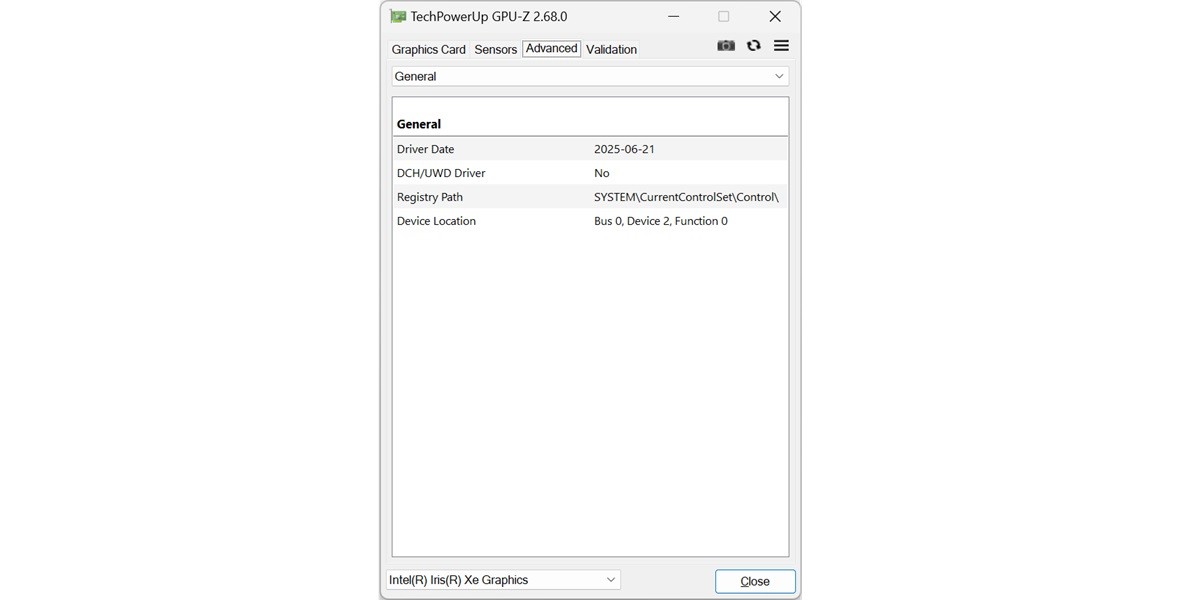
Task: Re-scan hardware with the circular arrows icon
Action: tap(753, 45)
